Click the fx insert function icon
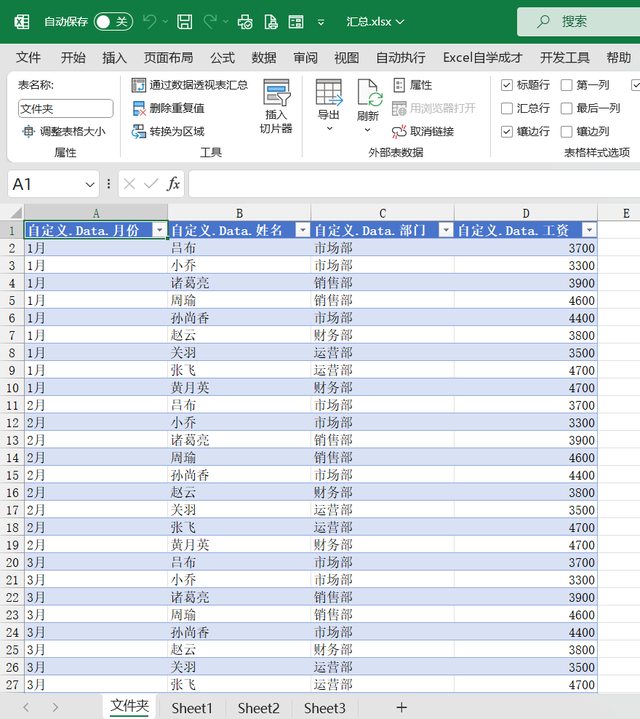The width and height of the screenshot is (640, 719). 173,184
